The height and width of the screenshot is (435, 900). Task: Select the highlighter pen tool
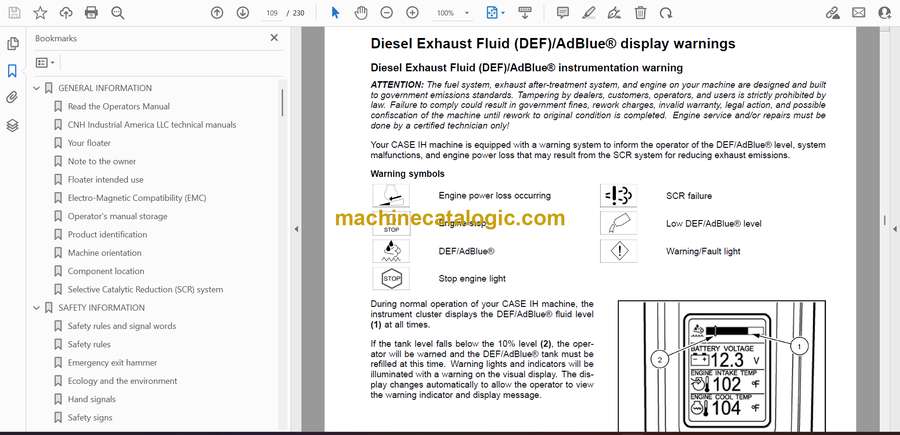point(588,13)
